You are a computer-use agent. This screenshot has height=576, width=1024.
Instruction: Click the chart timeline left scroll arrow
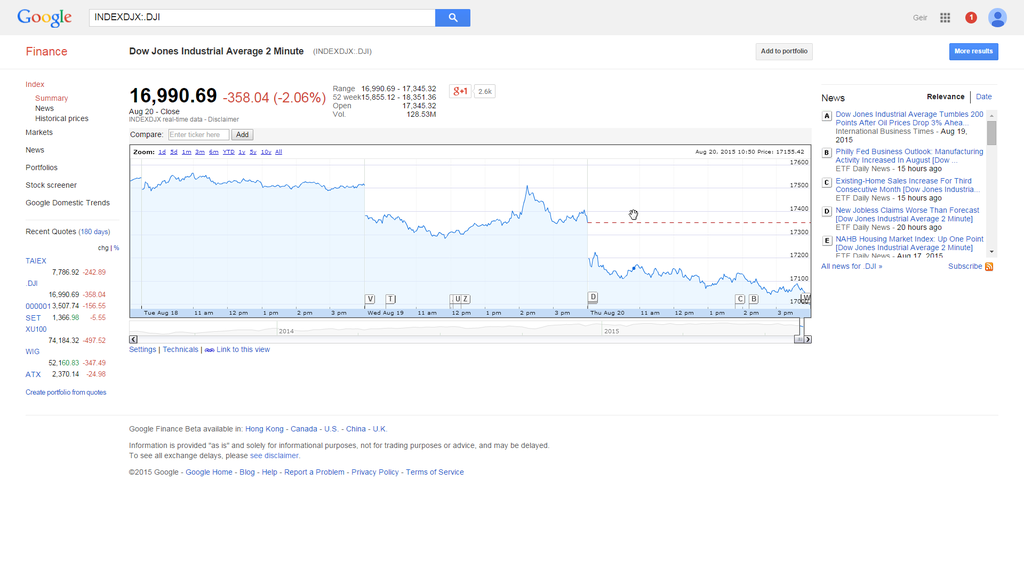click(x=133, y=340)
